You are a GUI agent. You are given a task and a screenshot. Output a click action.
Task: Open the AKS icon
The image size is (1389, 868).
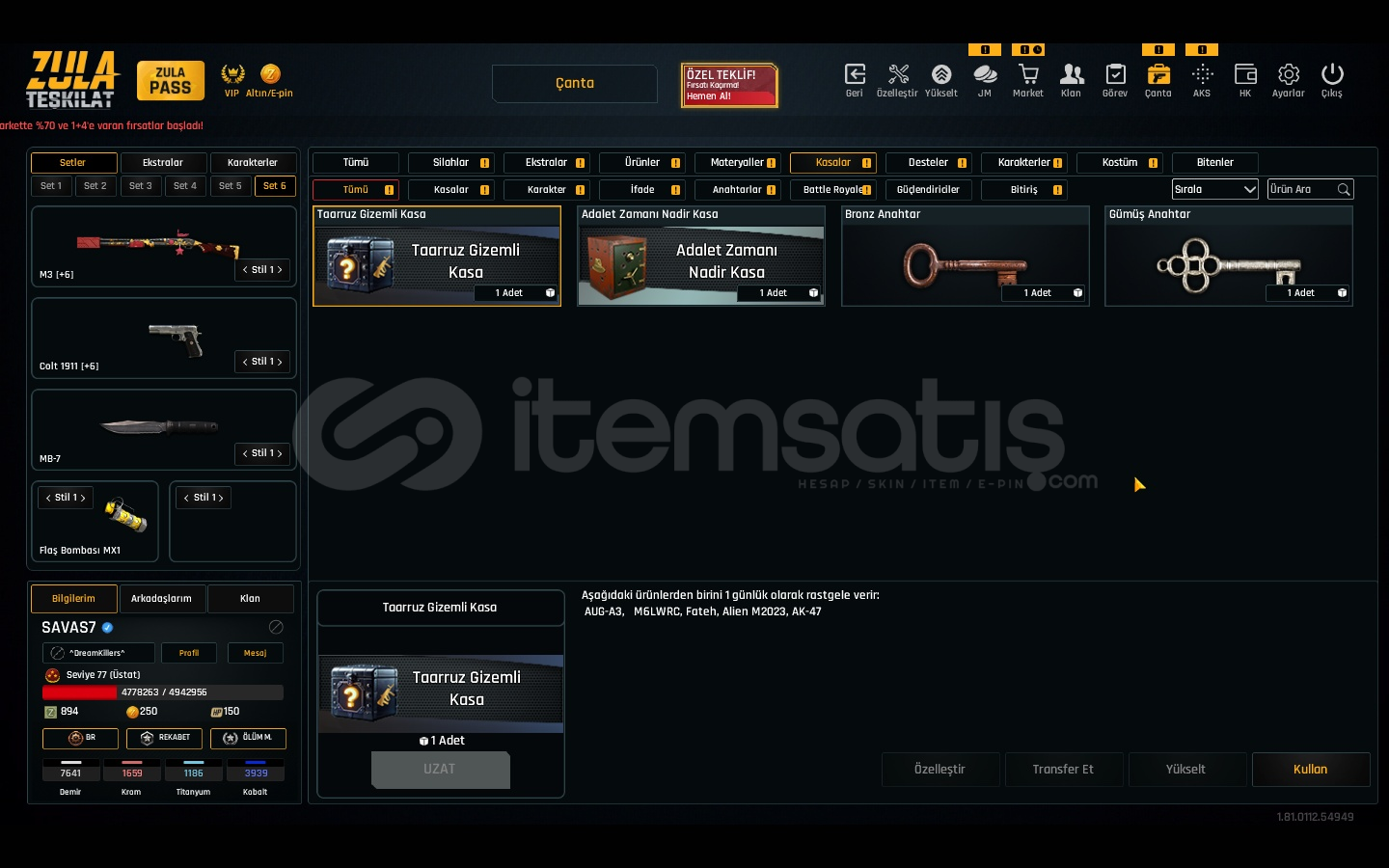click(1201, 75)
